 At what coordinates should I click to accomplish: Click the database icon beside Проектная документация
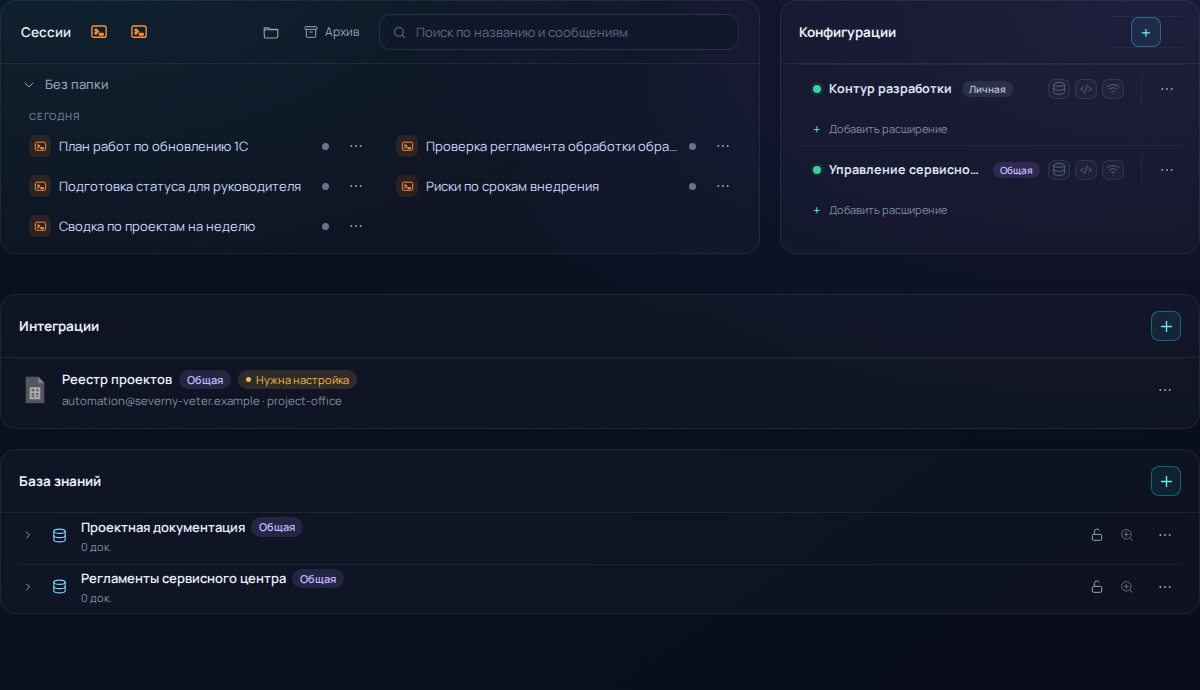pos(59,535)
